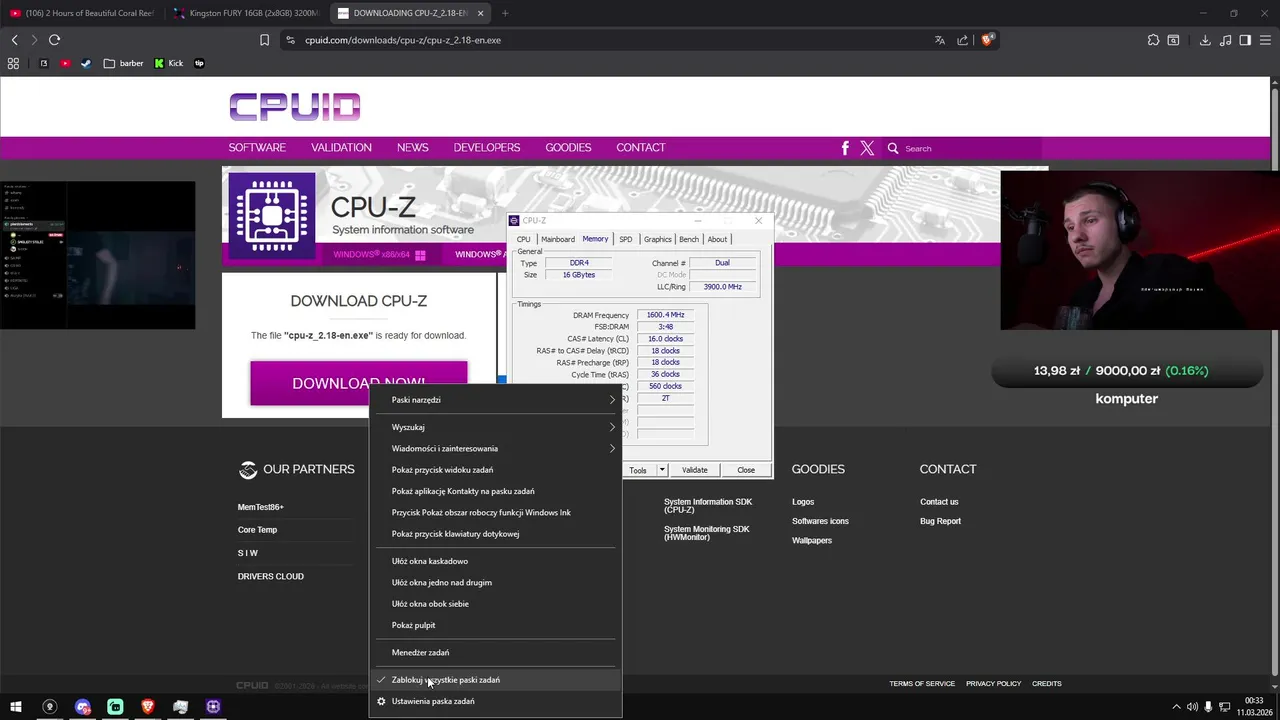Switch to the About tab in CPU-Z
The image size is (1280, 720).
click(717, 239)
